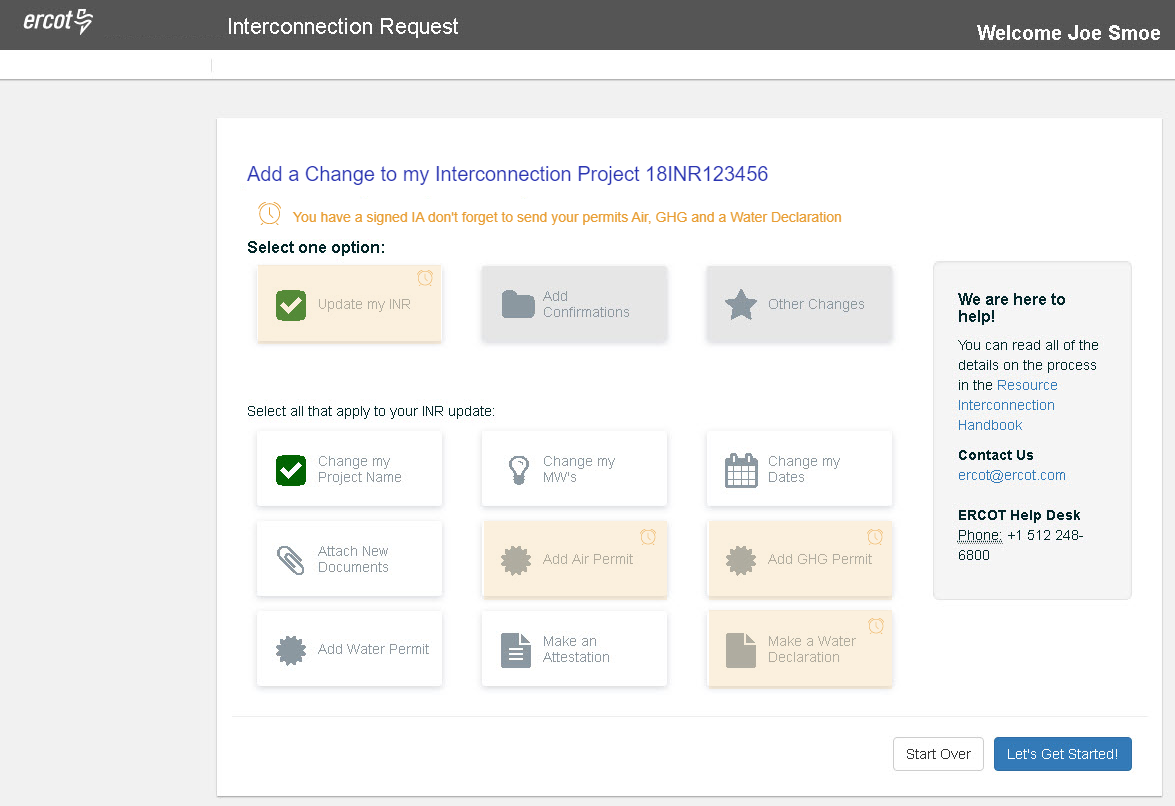The width and height of the screenshot is (1175, 806).
Task: Click the folder icon on Add Confirmations
Action: click(518, 304)
